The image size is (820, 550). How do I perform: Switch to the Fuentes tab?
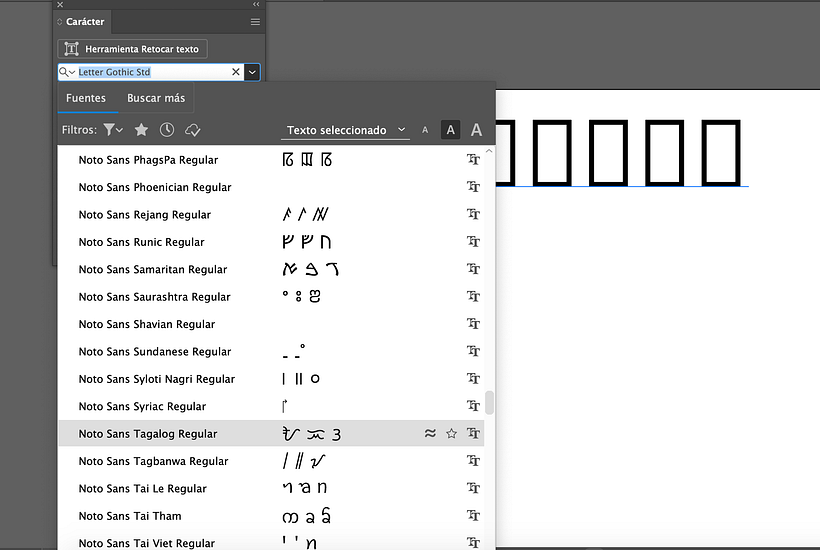pos(86,98)
